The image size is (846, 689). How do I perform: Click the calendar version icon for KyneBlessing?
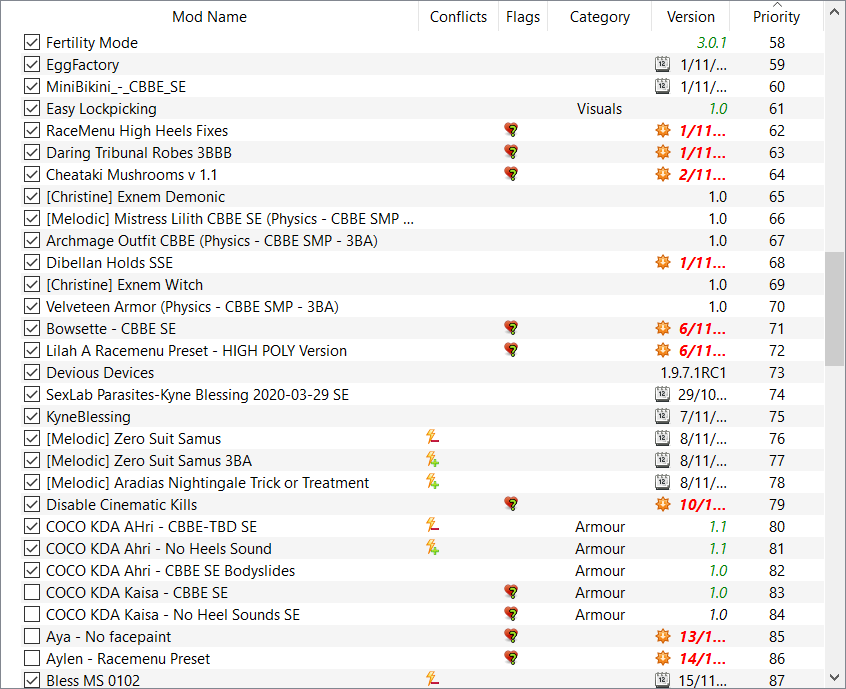[663, 416]
